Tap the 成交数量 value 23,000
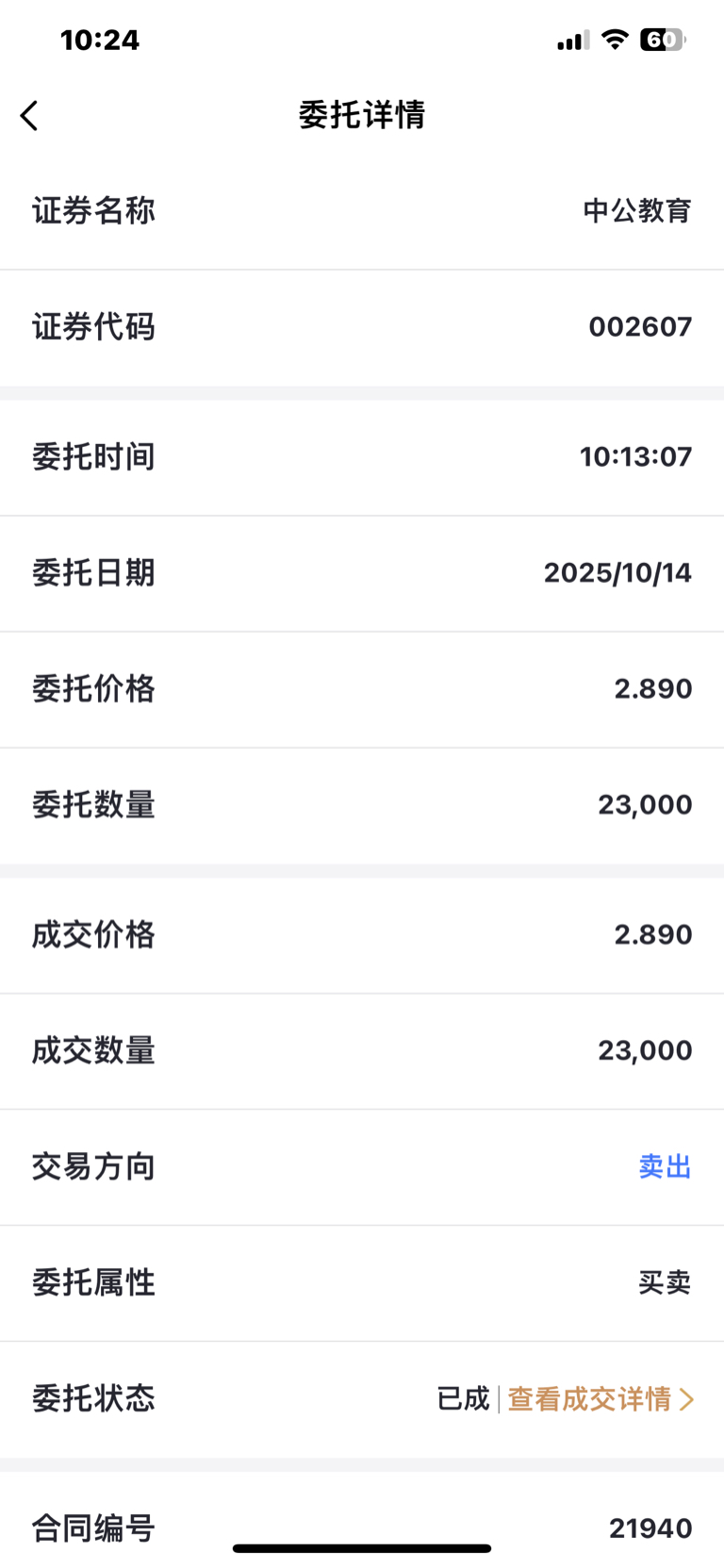Screen dimensions: 724x1568 [x=645, y=1050]
